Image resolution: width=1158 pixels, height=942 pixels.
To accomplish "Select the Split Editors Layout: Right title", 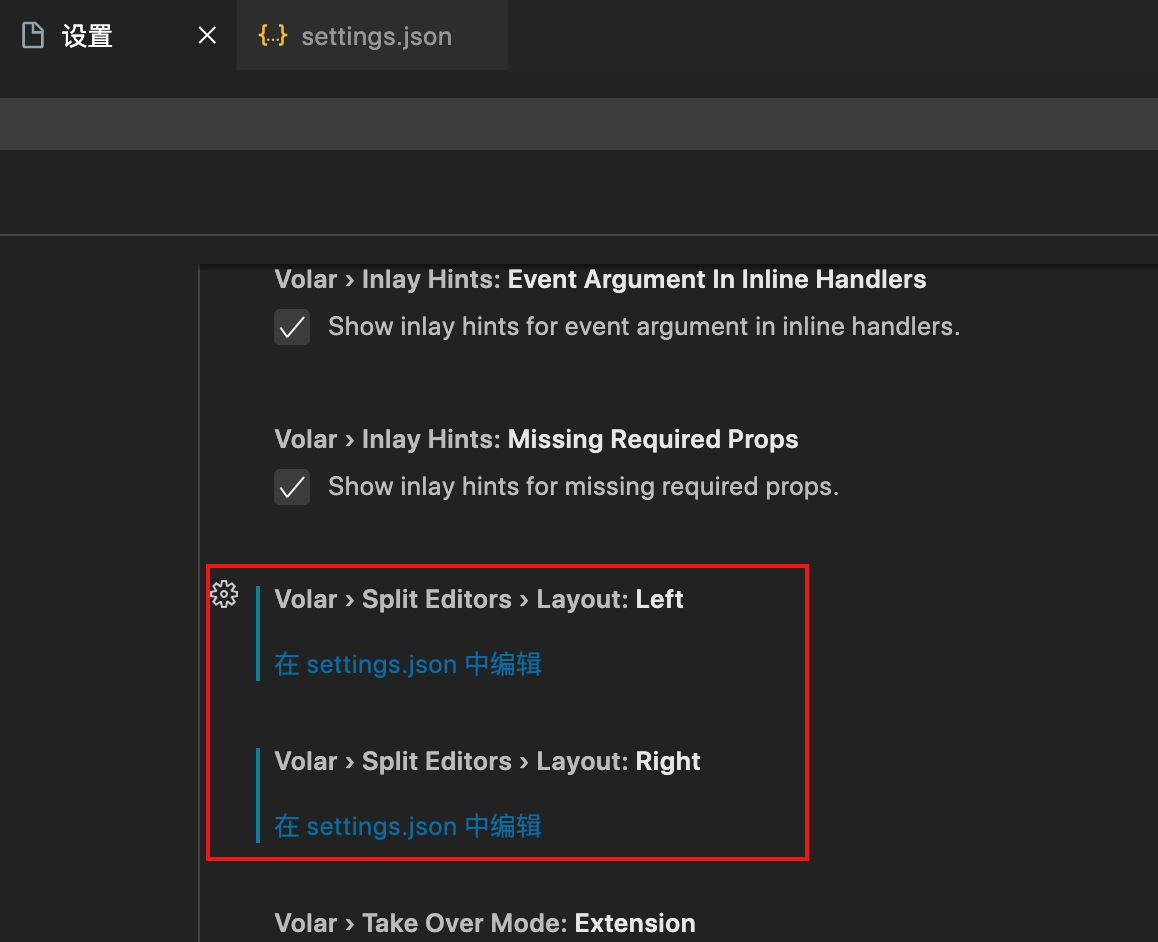I will click(487, 761).
